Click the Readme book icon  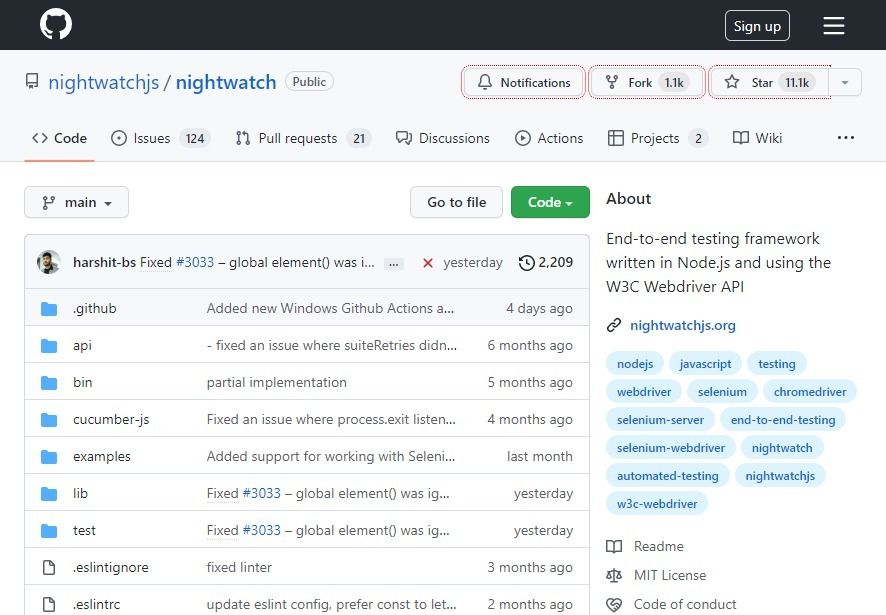pos(614,547)
